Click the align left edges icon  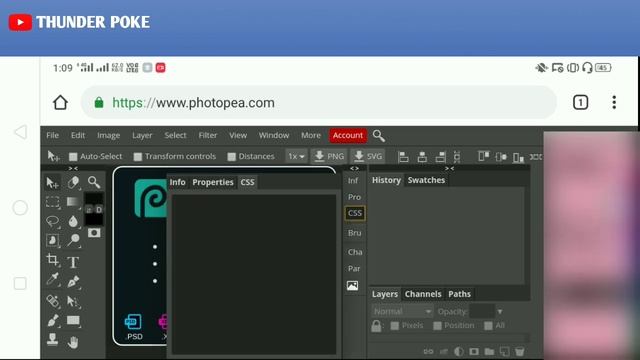[x=403, y=157]
